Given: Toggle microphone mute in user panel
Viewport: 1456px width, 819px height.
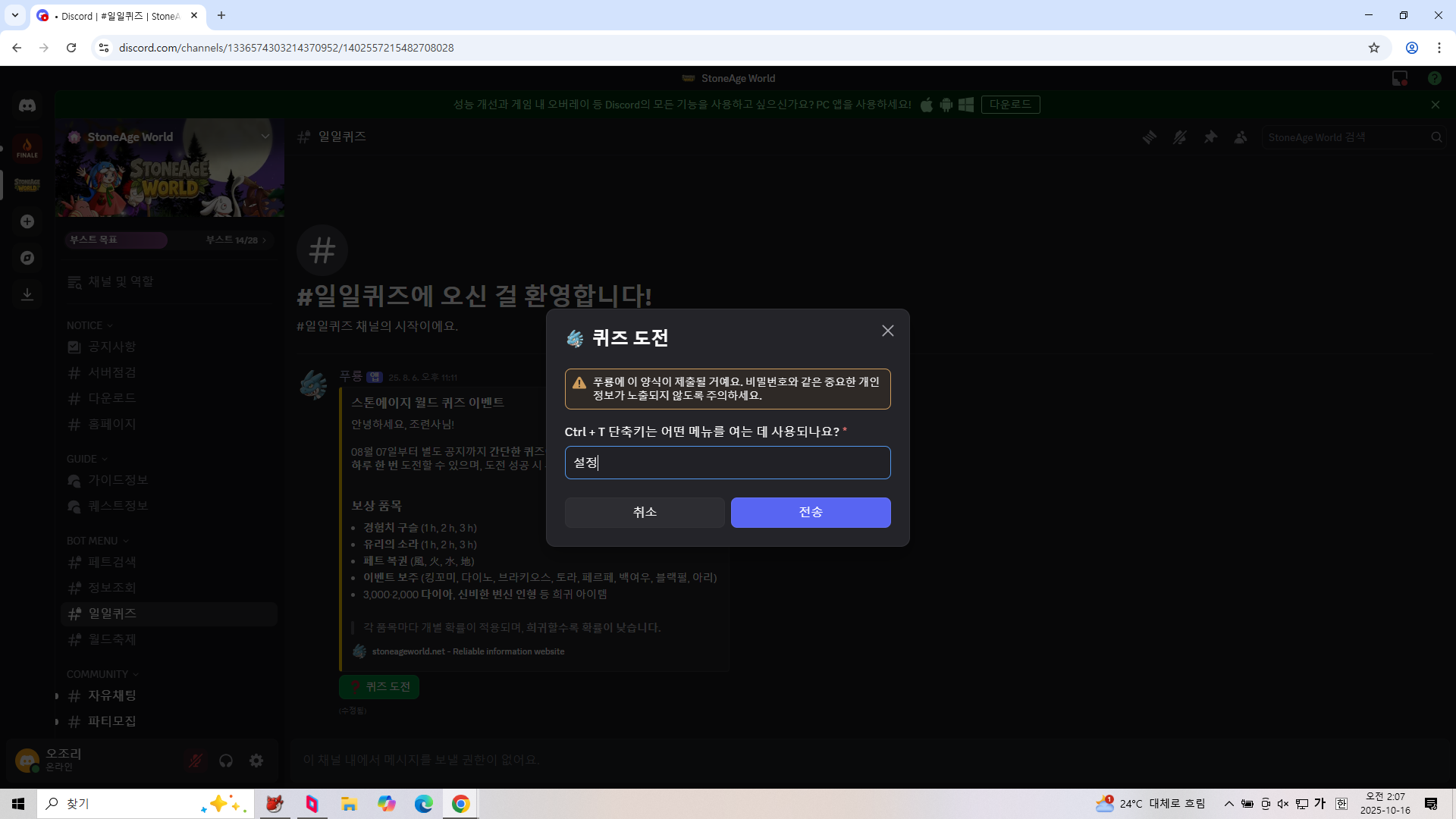Looking at the screenshot, I should (x=196, y=761).
